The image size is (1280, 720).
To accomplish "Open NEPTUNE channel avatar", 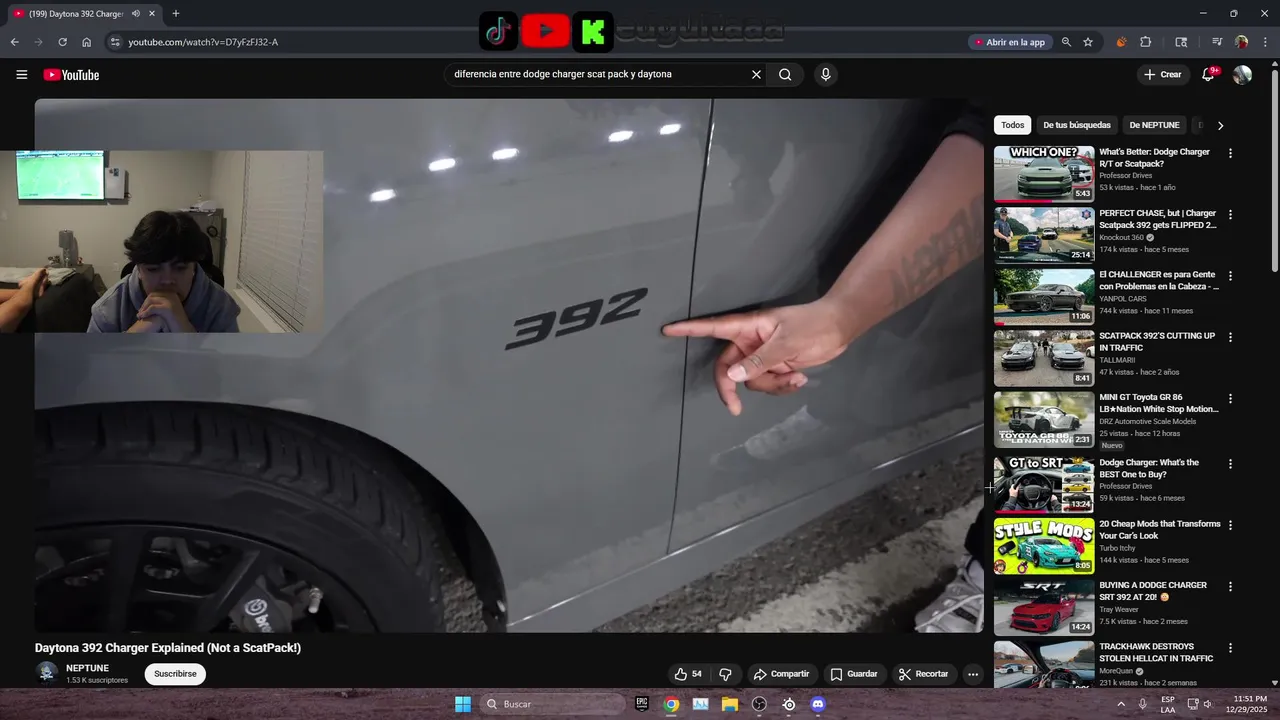I will [47, 673].
